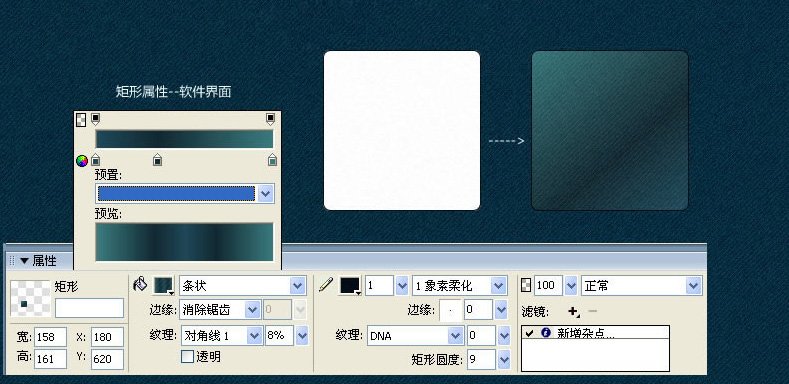The width and height of the screenshot is (789, 384).
Task: Click the pencil stroke icon
Action: pyautogui.click(x=326, y=285)
